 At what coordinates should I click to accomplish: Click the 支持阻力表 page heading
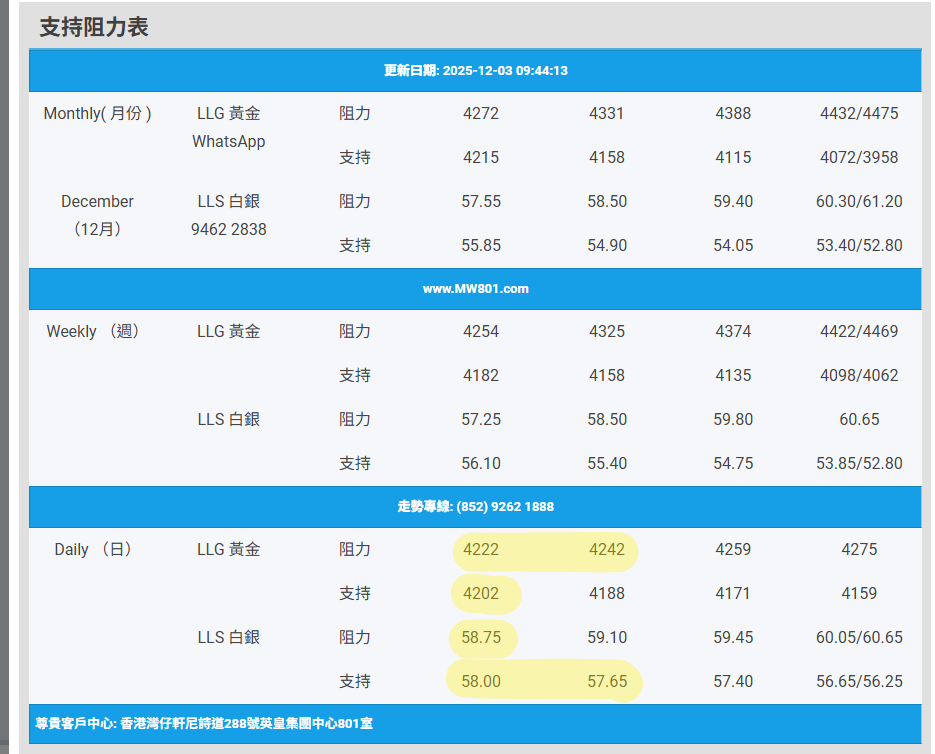click(x=94, y=27)
